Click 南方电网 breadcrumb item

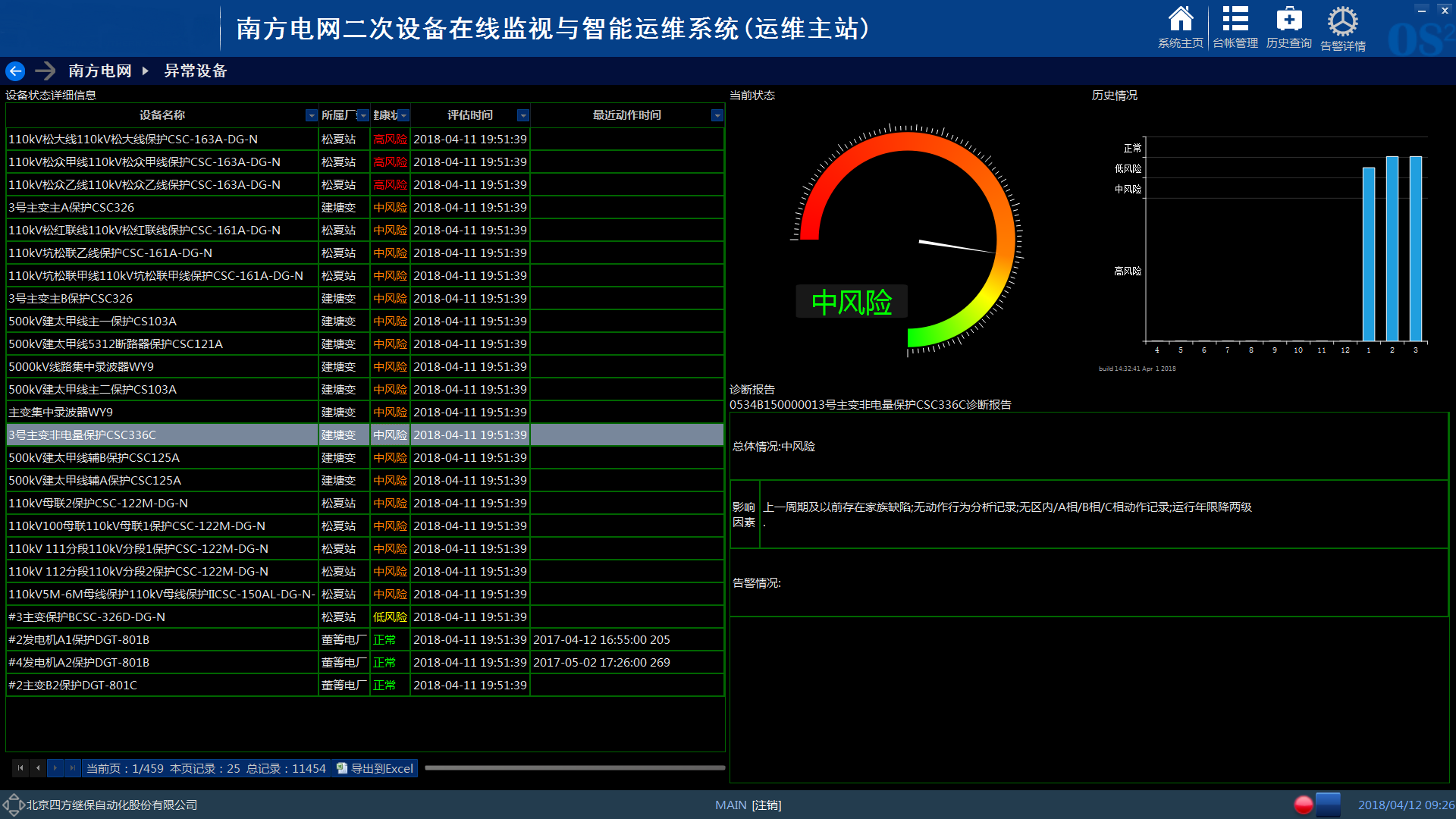100,71
